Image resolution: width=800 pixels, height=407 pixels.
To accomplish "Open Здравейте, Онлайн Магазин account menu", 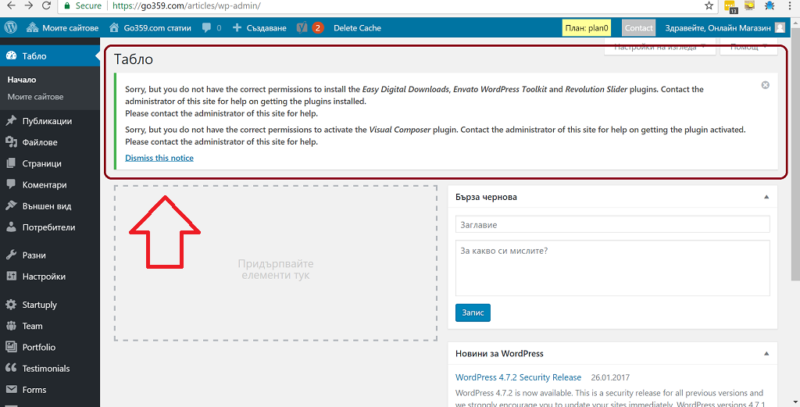I will click(717, 28).
